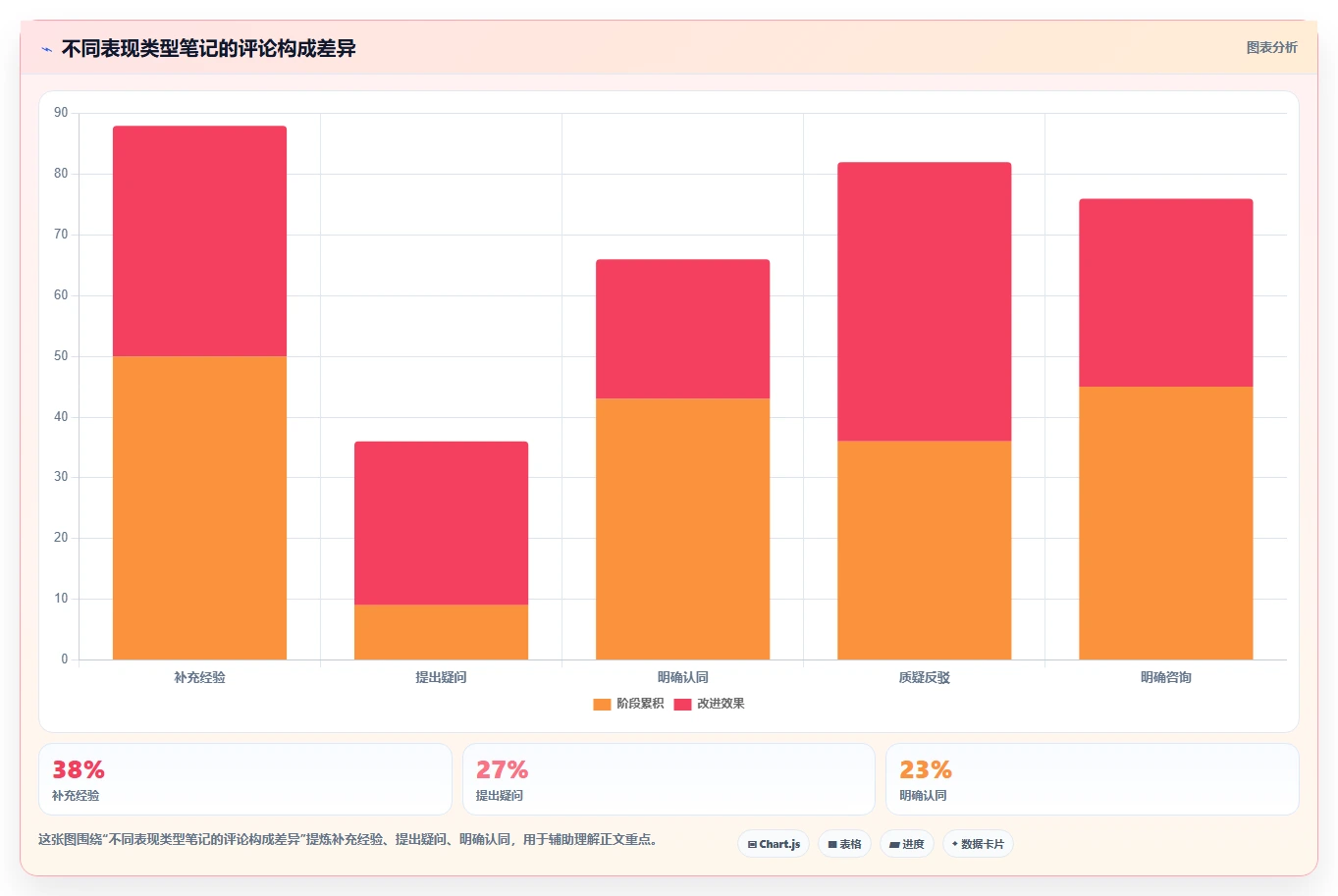This screenshot has height=896, width=1338.
Task: Click the orange segment of 明确认同 bar
Action: coord(682,529)
